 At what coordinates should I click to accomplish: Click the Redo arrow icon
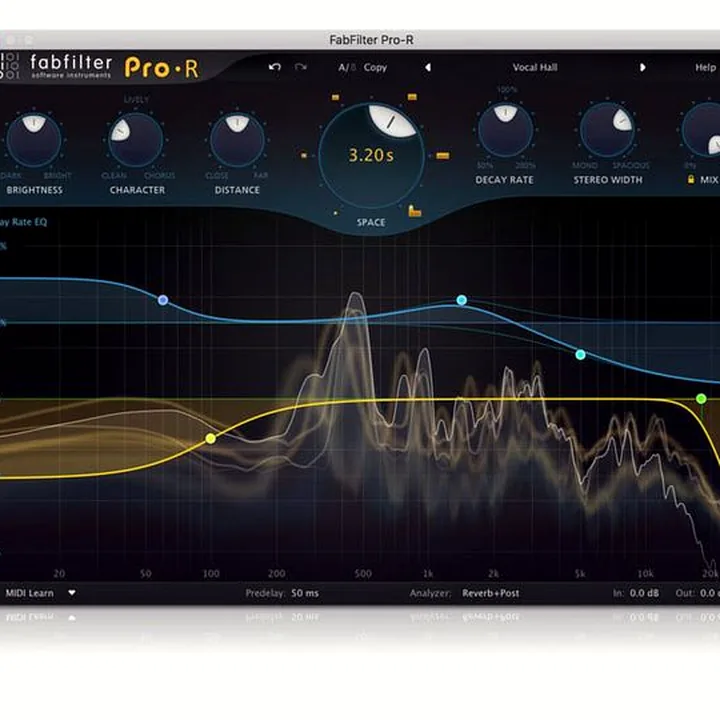tap(301, 67)
